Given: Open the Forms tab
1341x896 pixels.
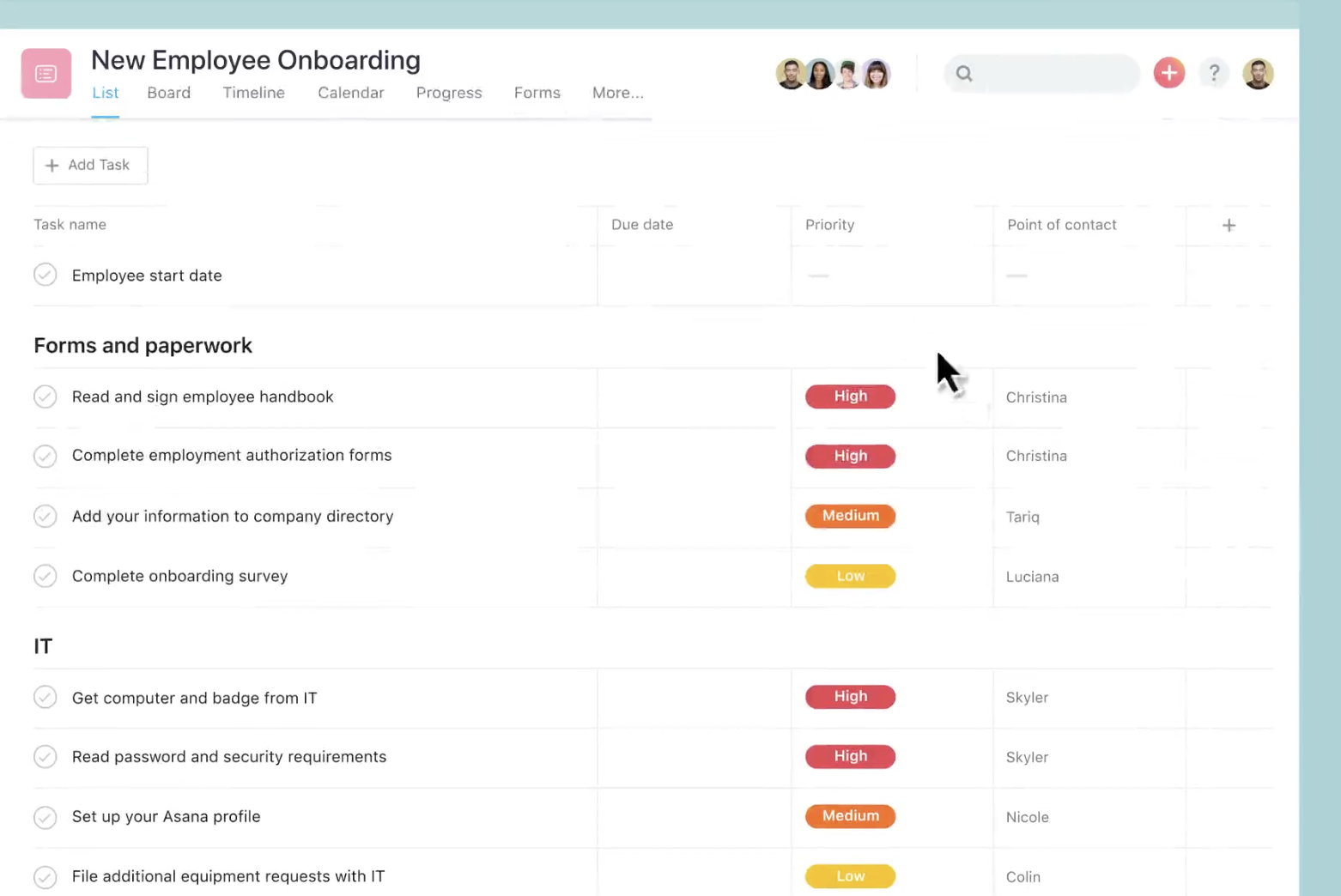Looking at the screenshot, I should coord(537,93).
